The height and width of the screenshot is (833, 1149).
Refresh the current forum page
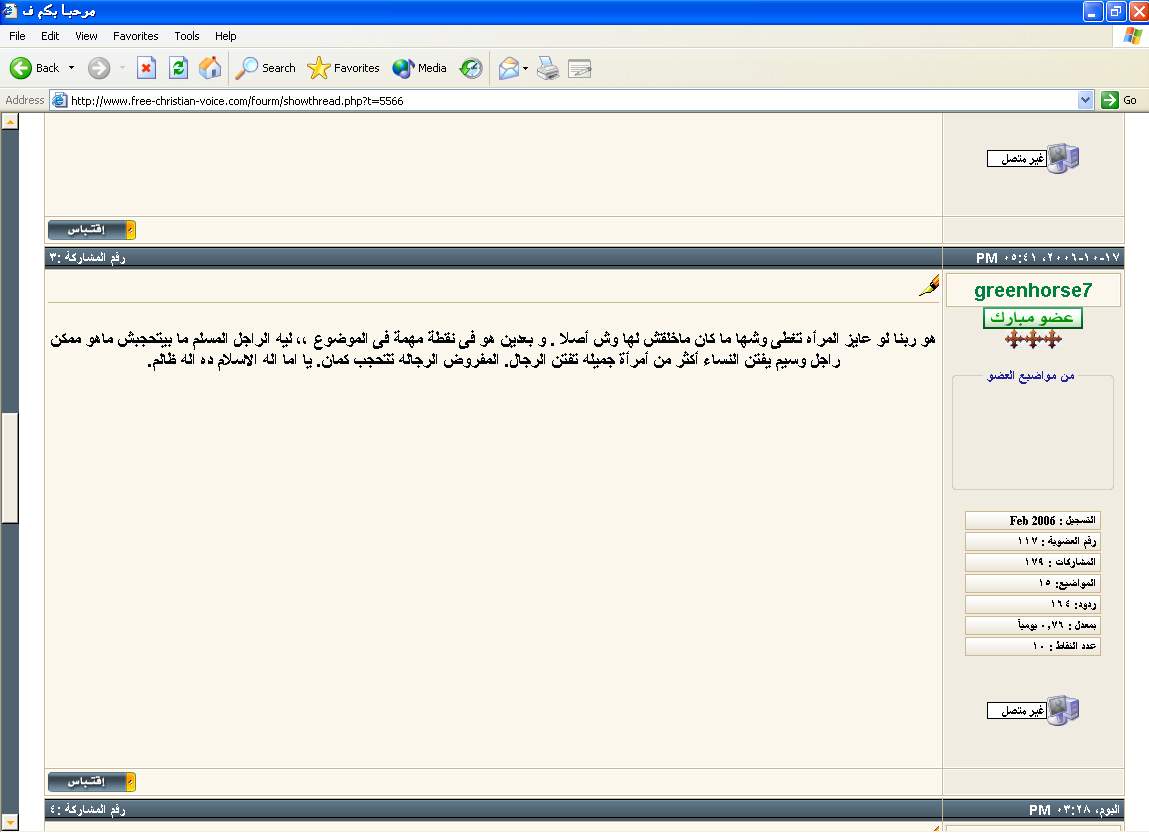[x=178, y=68]
